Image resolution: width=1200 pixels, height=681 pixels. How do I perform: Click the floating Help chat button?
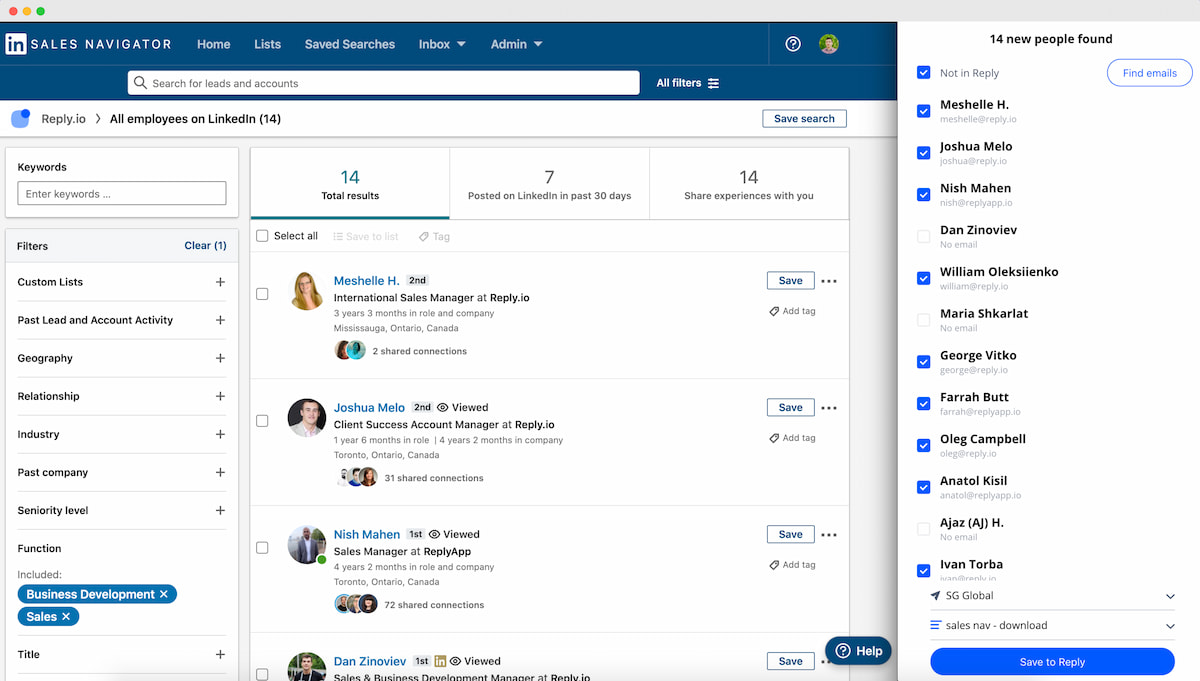click(859, 651)
